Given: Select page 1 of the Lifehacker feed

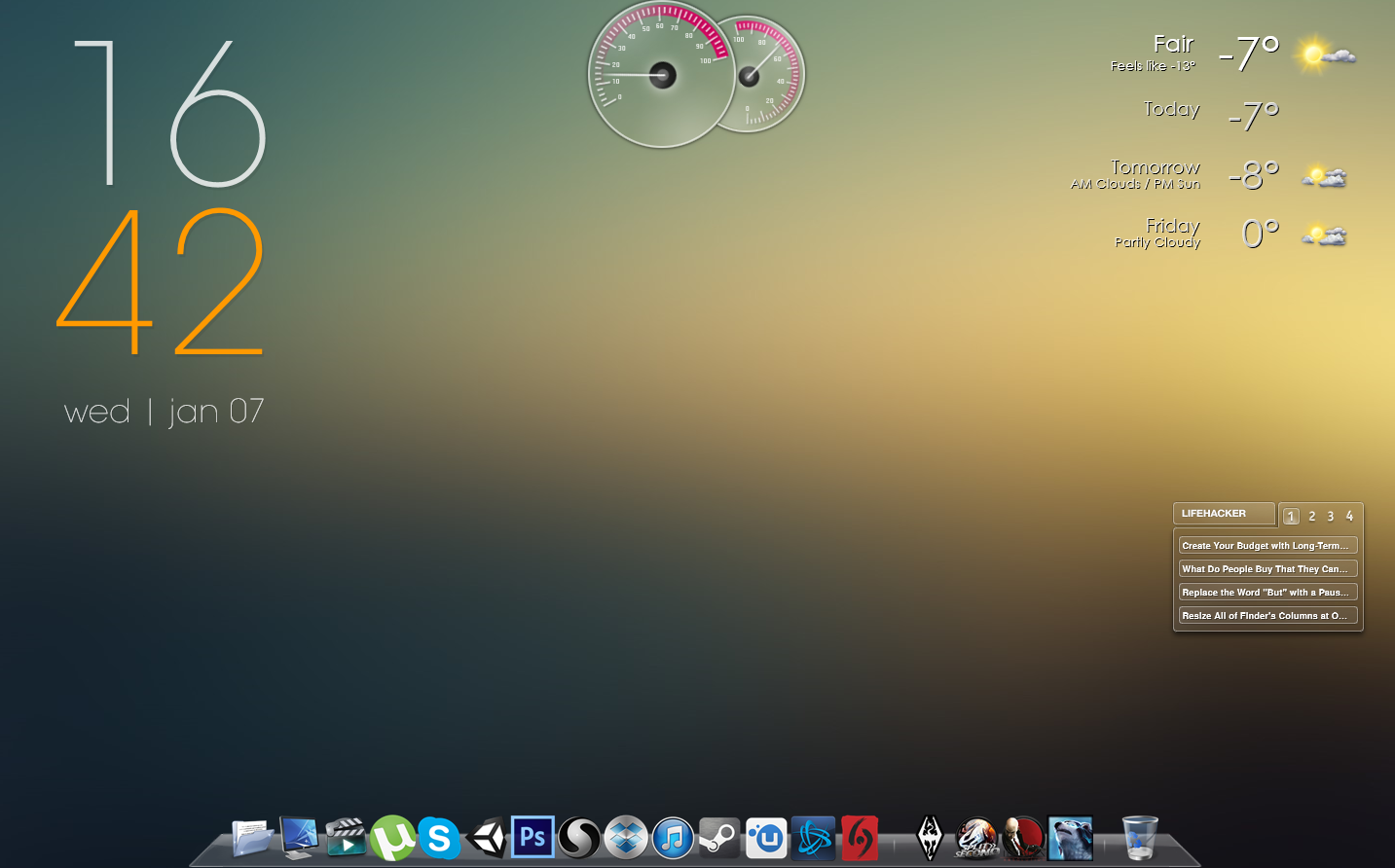Looking at the screenshot, I should (x=1291, y=516).
